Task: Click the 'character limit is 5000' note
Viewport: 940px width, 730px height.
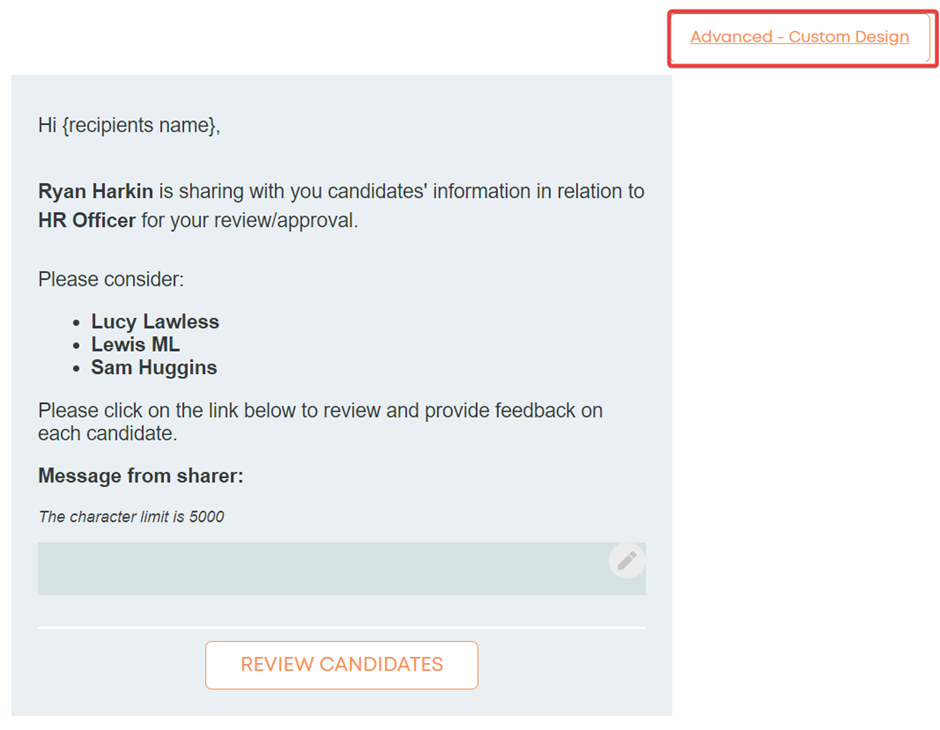Action: (131, 517)
